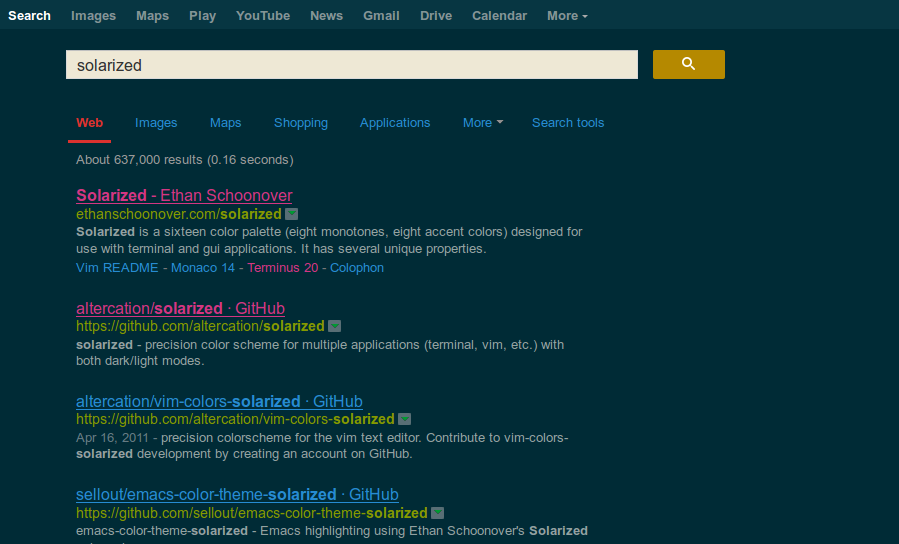Expand the More results filter dropdown
The width and height of the screenshot is (899, 544).
click(483, 123)
